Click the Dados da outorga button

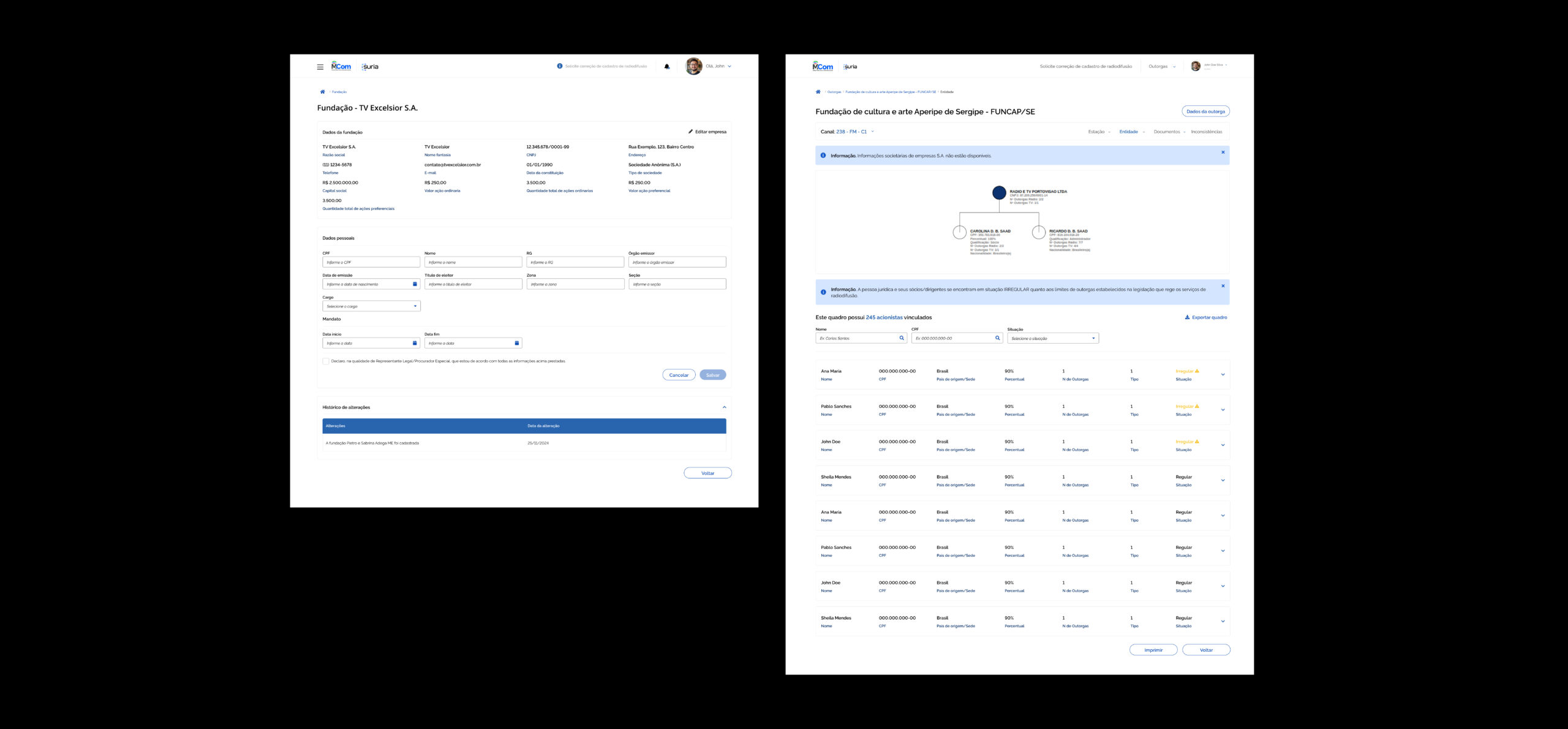click(x=1205, y=111)
